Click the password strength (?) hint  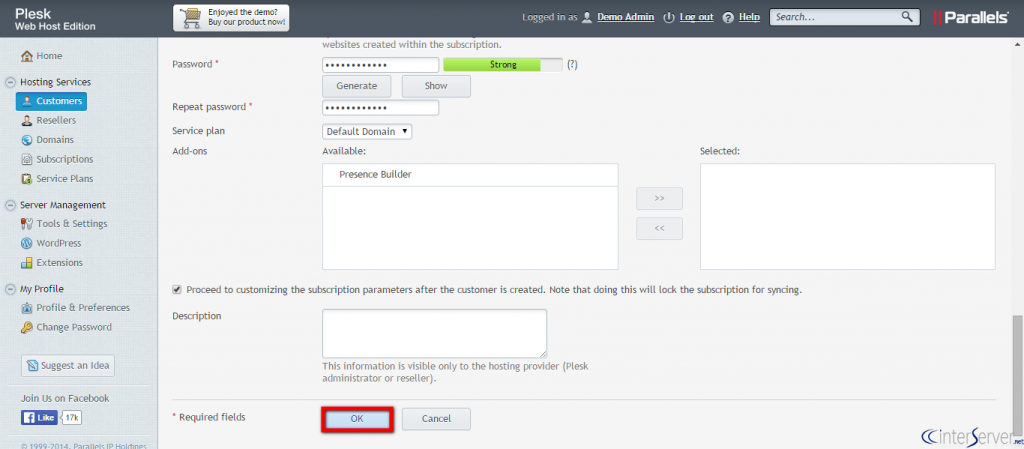coord(572,65)
